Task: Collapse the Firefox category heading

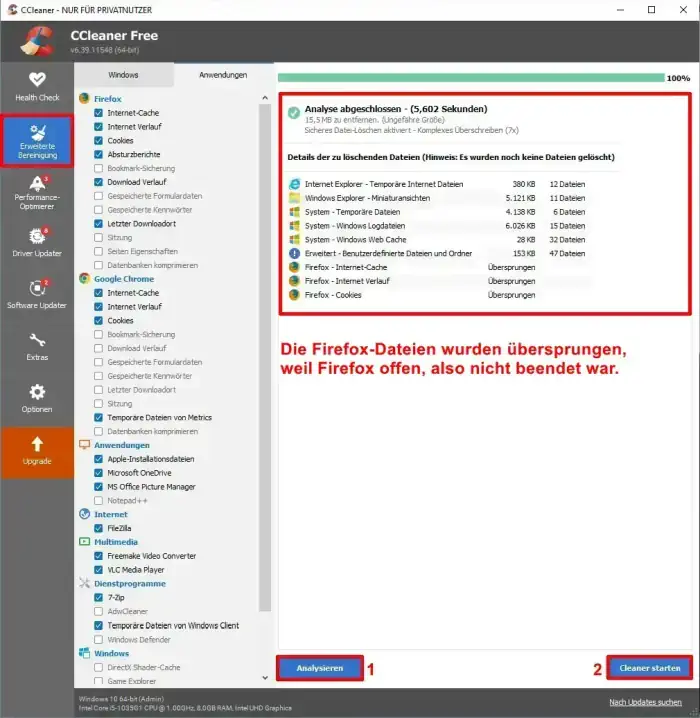Action: (108, 98)
